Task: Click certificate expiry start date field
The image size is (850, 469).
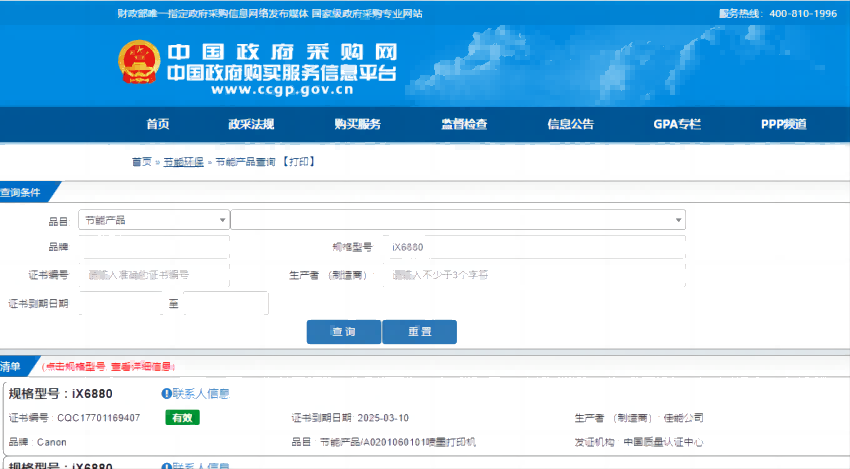Action: [121, 303]
